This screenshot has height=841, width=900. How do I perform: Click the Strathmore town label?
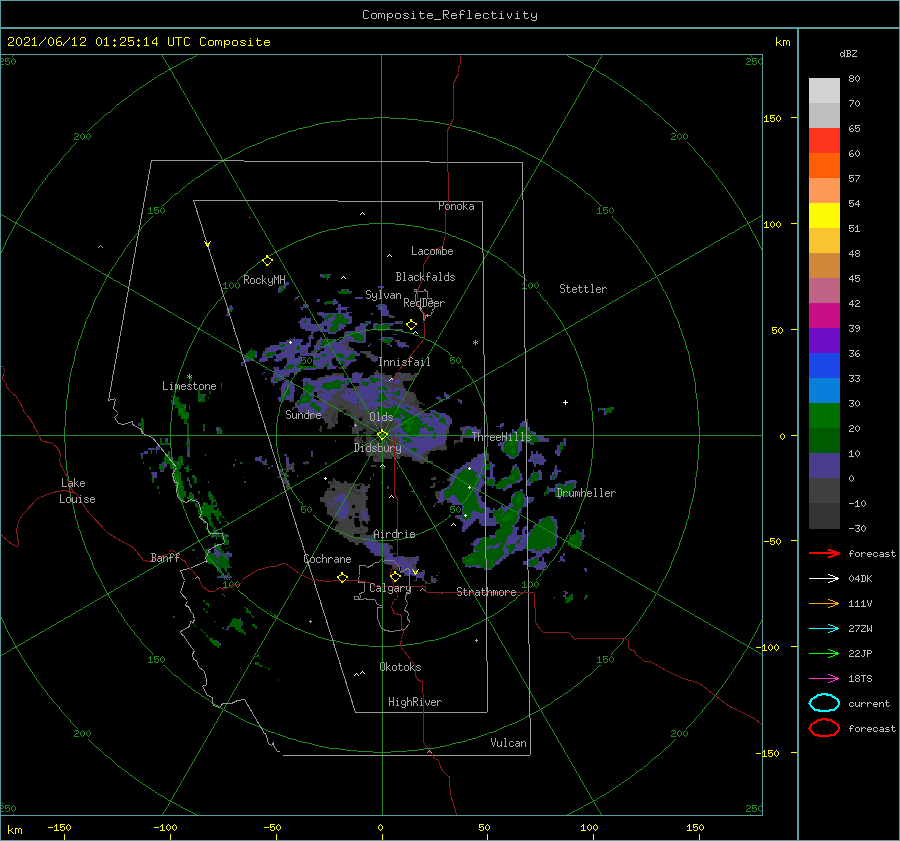coord(486,592)
